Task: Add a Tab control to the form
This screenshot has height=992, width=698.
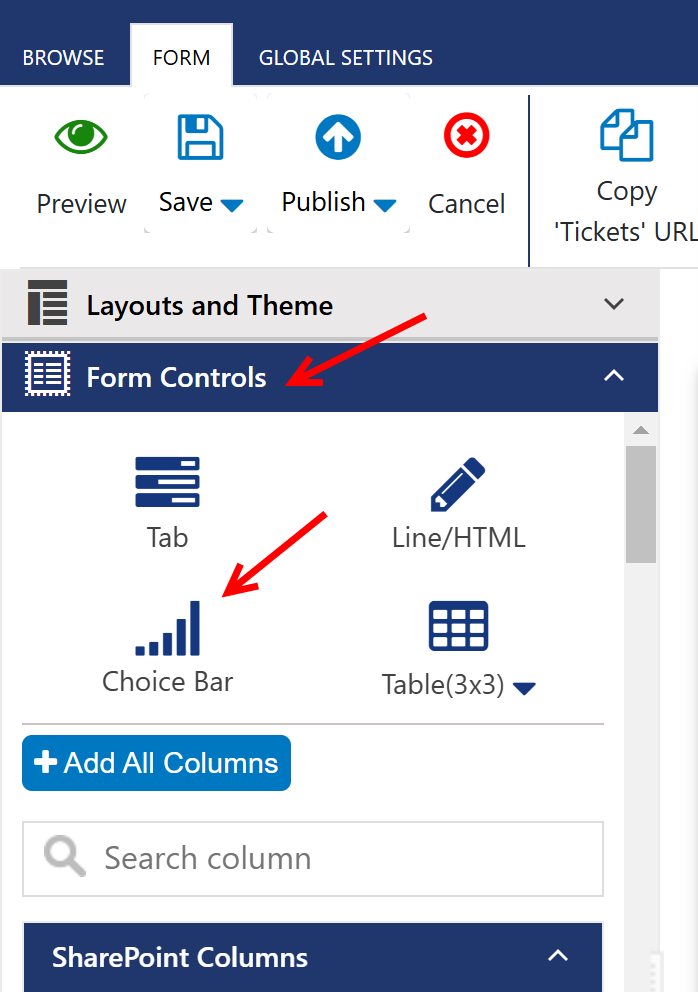Action: pos(167,483)
